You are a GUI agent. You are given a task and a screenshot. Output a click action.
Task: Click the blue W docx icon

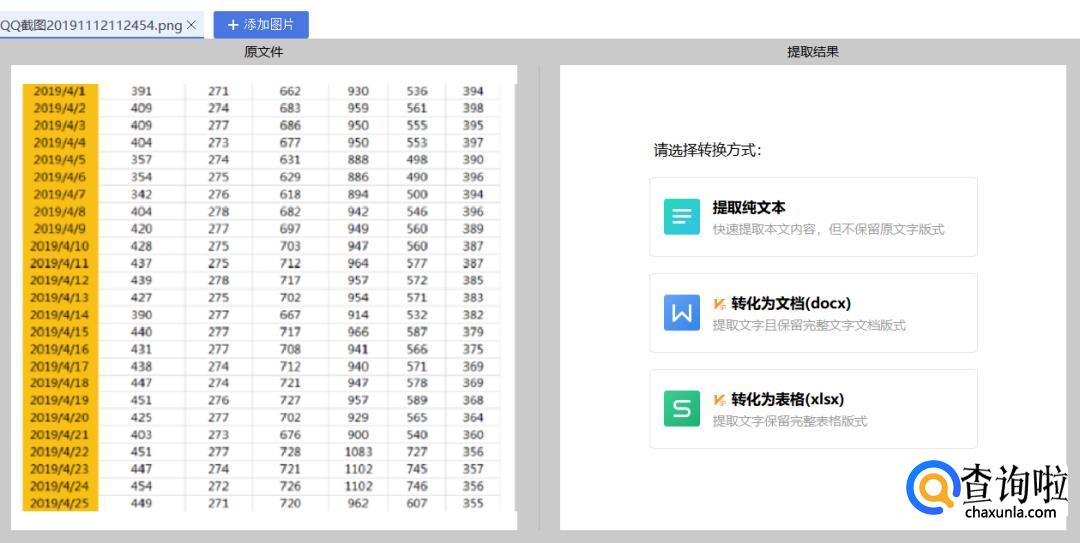click(681, 313)
